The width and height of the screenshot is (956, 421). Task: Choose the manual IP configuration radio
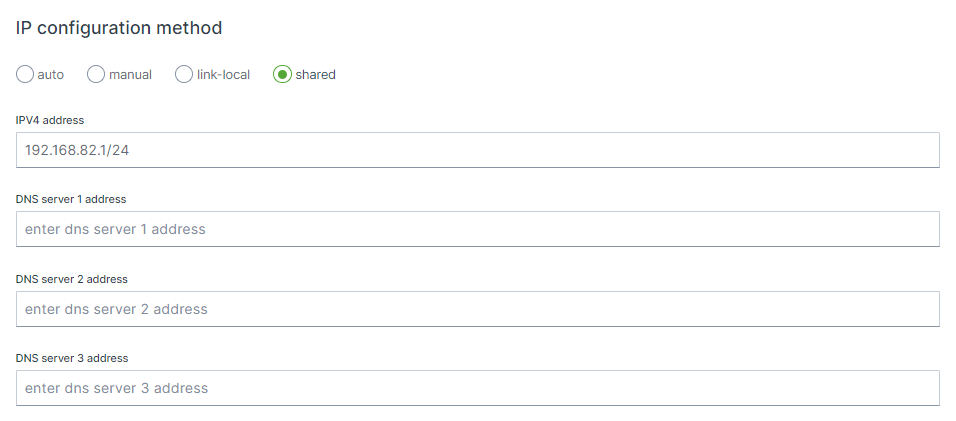[x=96, y=74]
